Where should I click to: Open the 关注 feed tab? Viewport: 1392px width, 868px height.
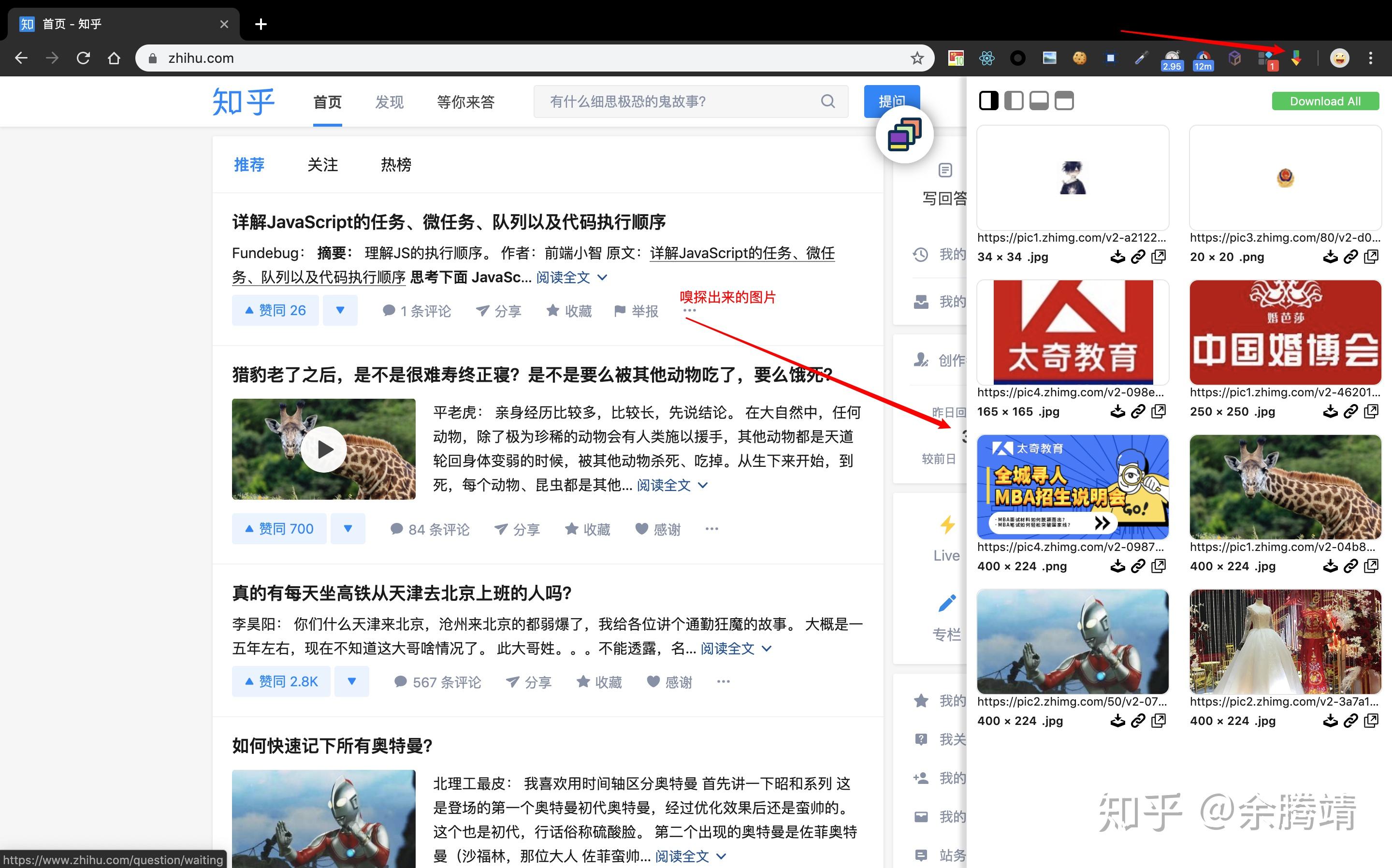click(x=322, y=165)
